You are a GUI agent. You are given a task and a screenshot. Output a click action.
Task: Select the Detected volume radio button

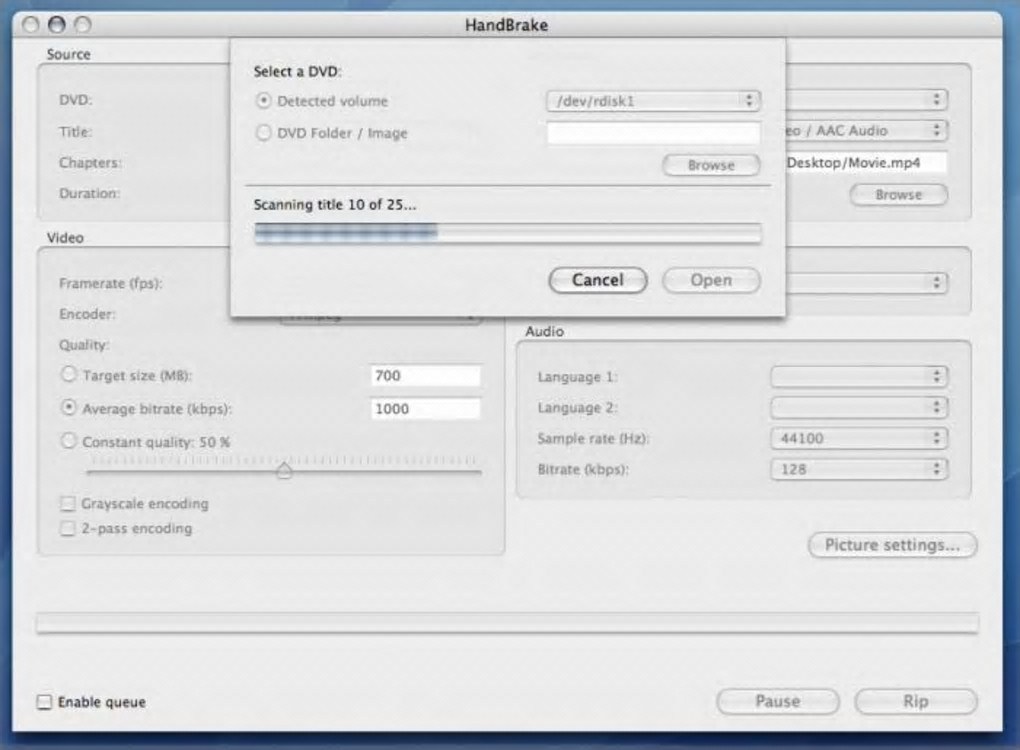[x=263, y=101]
